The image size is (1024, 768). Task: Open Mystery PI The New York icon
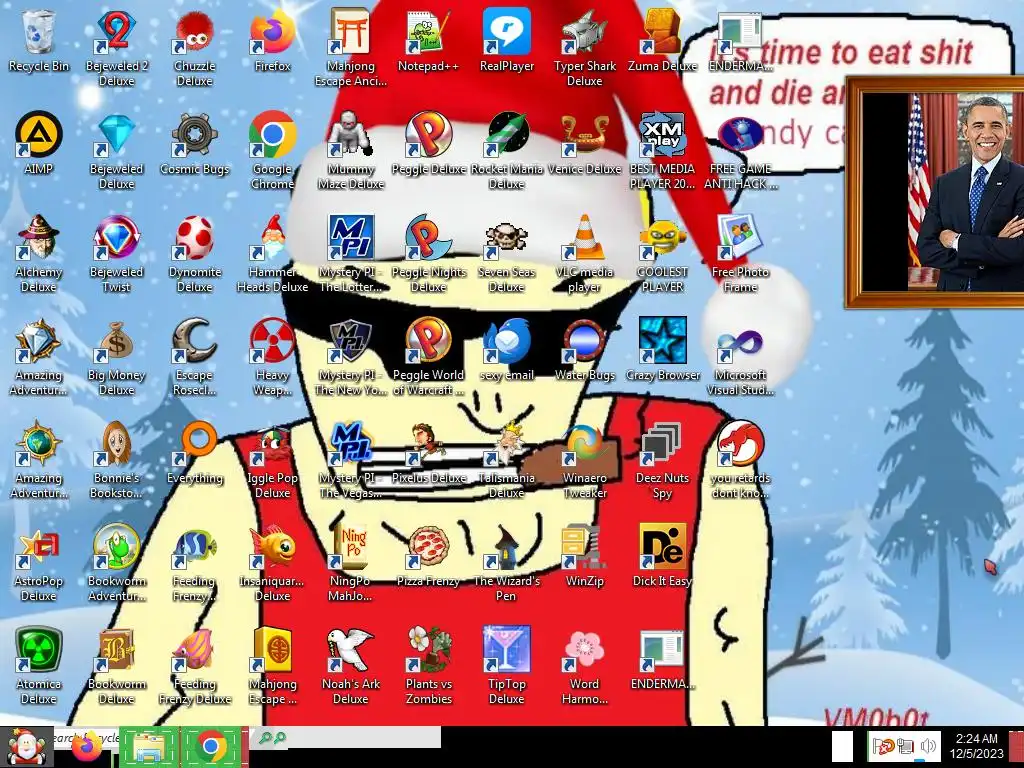351,358
